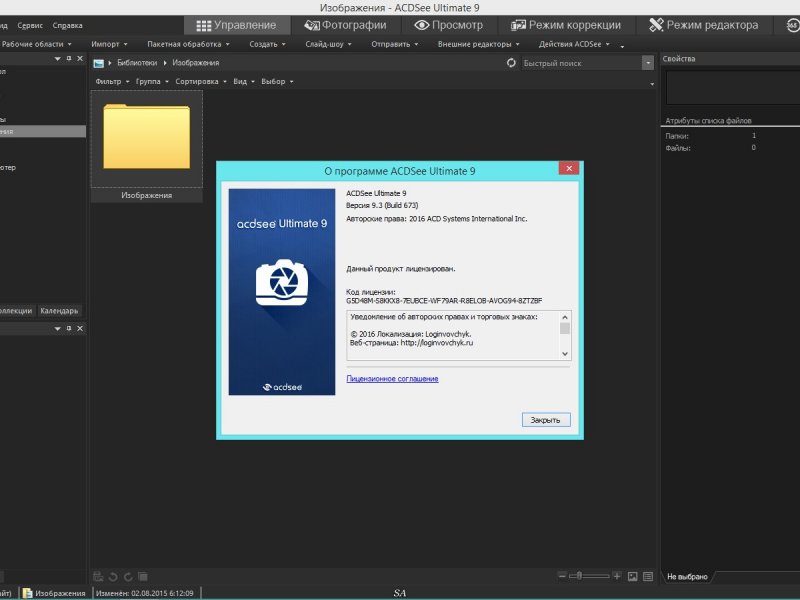Open the Выбор dropdown
The height and width of the screenshot is (600, 800).
[x=277, y=82]
